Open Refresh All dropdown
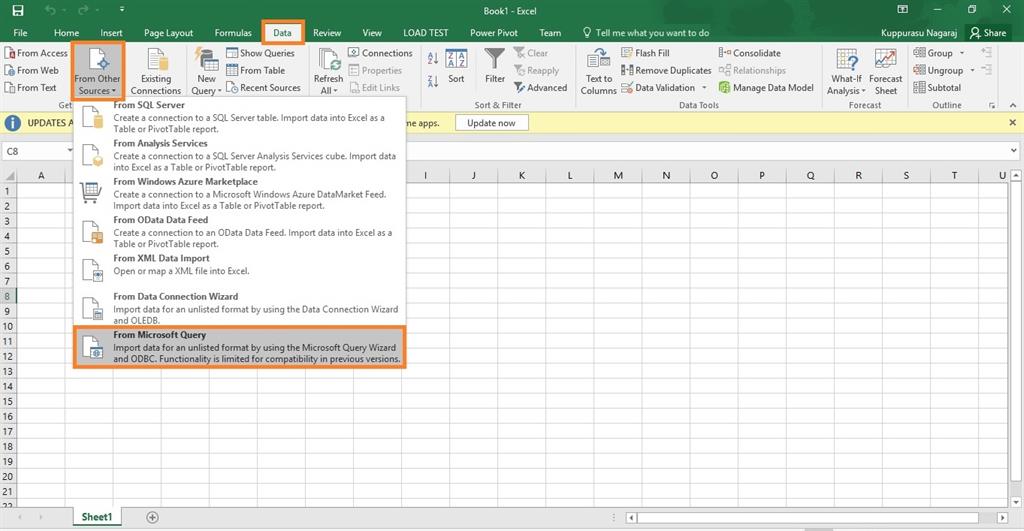 tap(328, 71)
